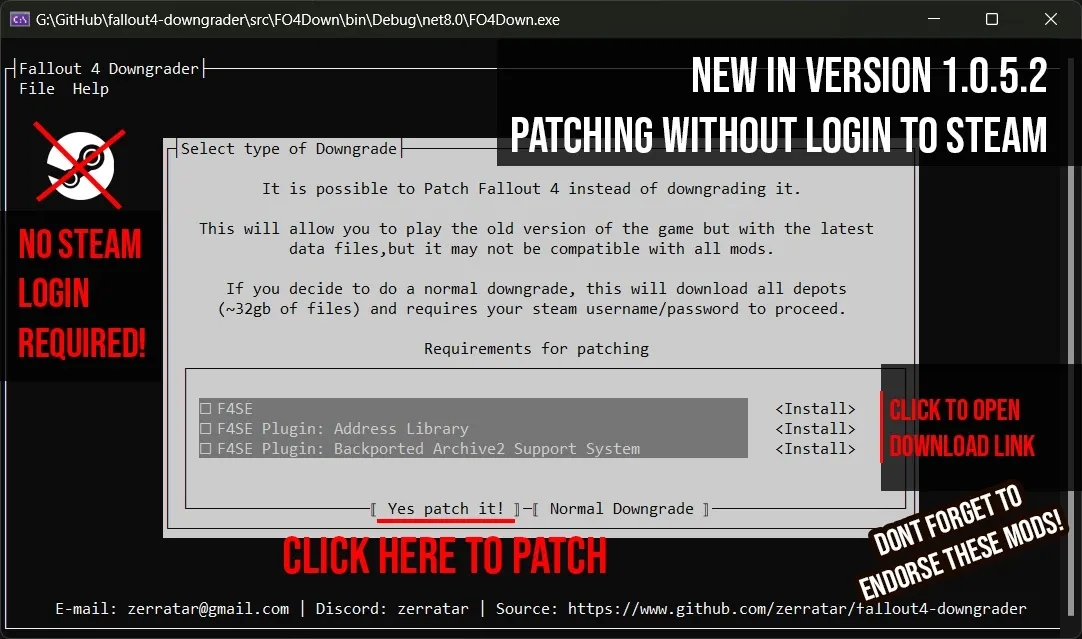This screenshot has width=1082, height=639.
Task: Tick the F4SE Plugin: Address Library checkbox
Action: 205,429
